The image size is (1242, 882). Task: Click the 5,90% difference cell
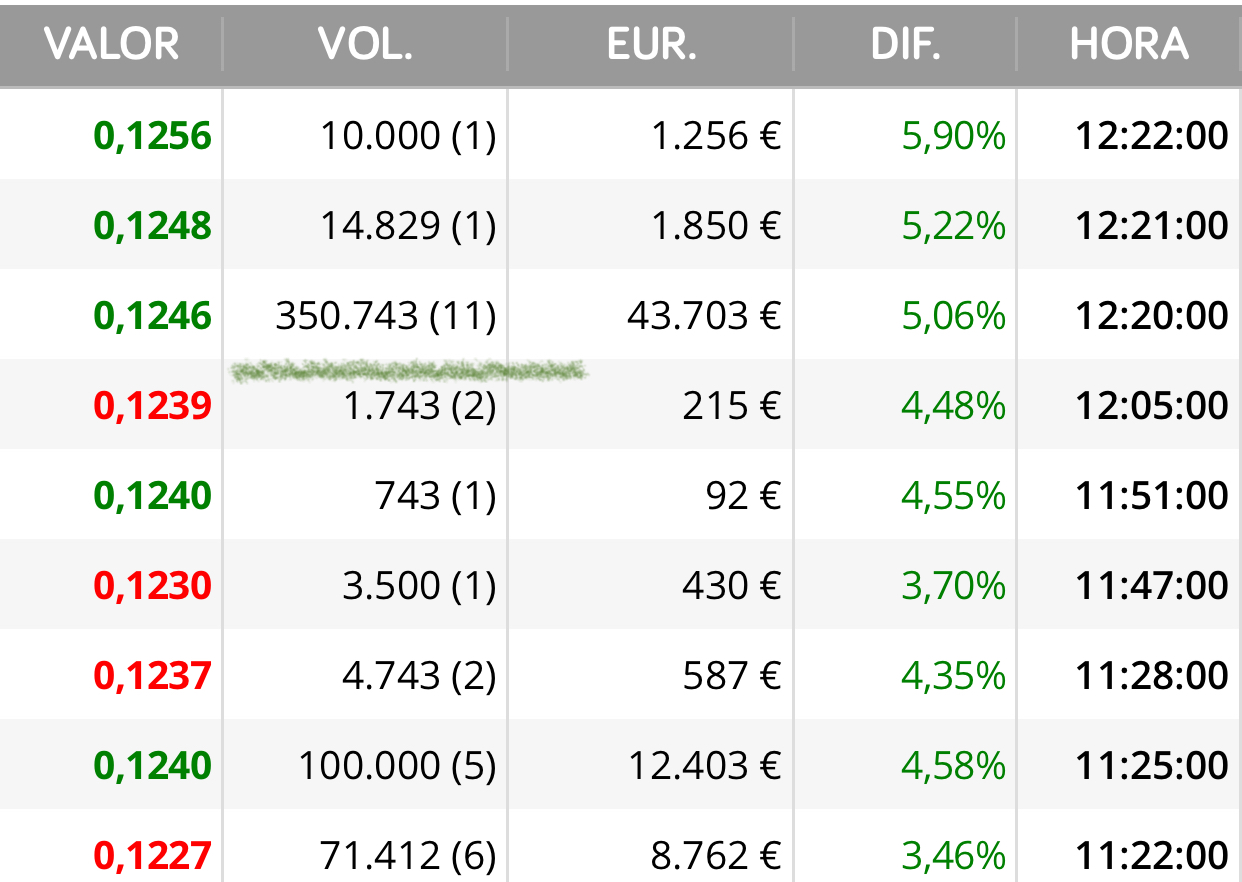coord(954,136)
